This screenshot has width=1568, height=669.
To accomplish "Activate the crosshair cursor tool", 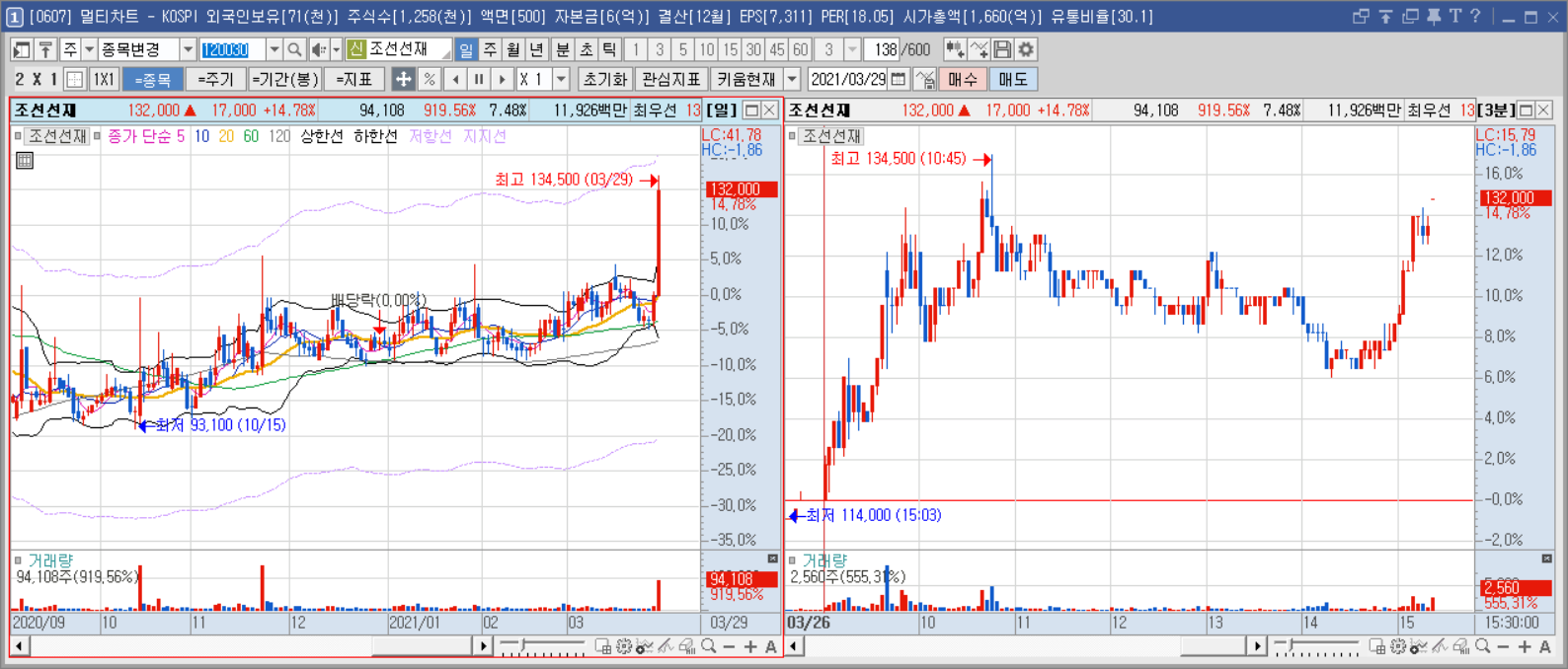I will click(403, 79).
